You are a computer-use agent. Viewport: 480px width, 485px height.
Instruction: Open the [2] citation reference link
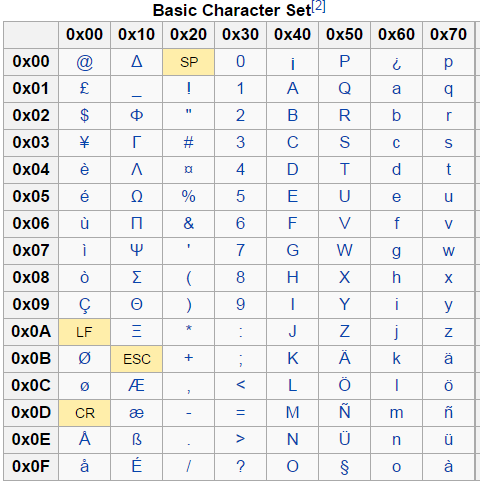coord(319,6)
